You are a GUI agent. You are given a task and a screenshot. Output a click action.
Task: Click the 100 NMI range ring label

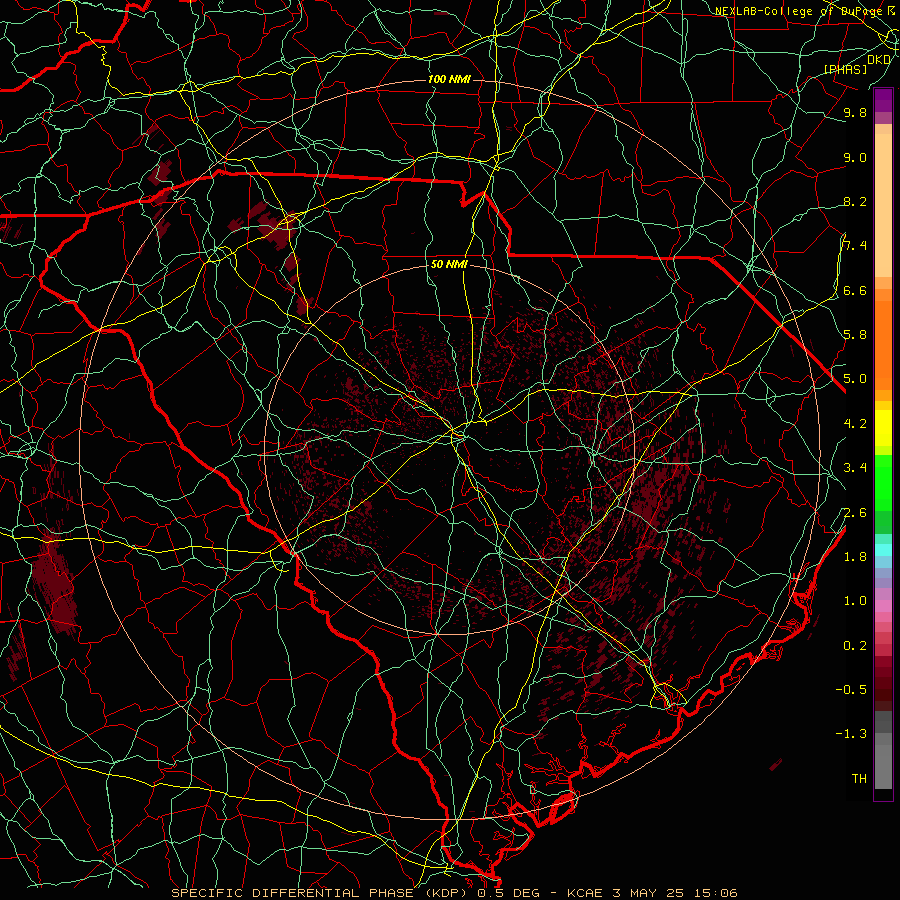click(x=449, y=79)
